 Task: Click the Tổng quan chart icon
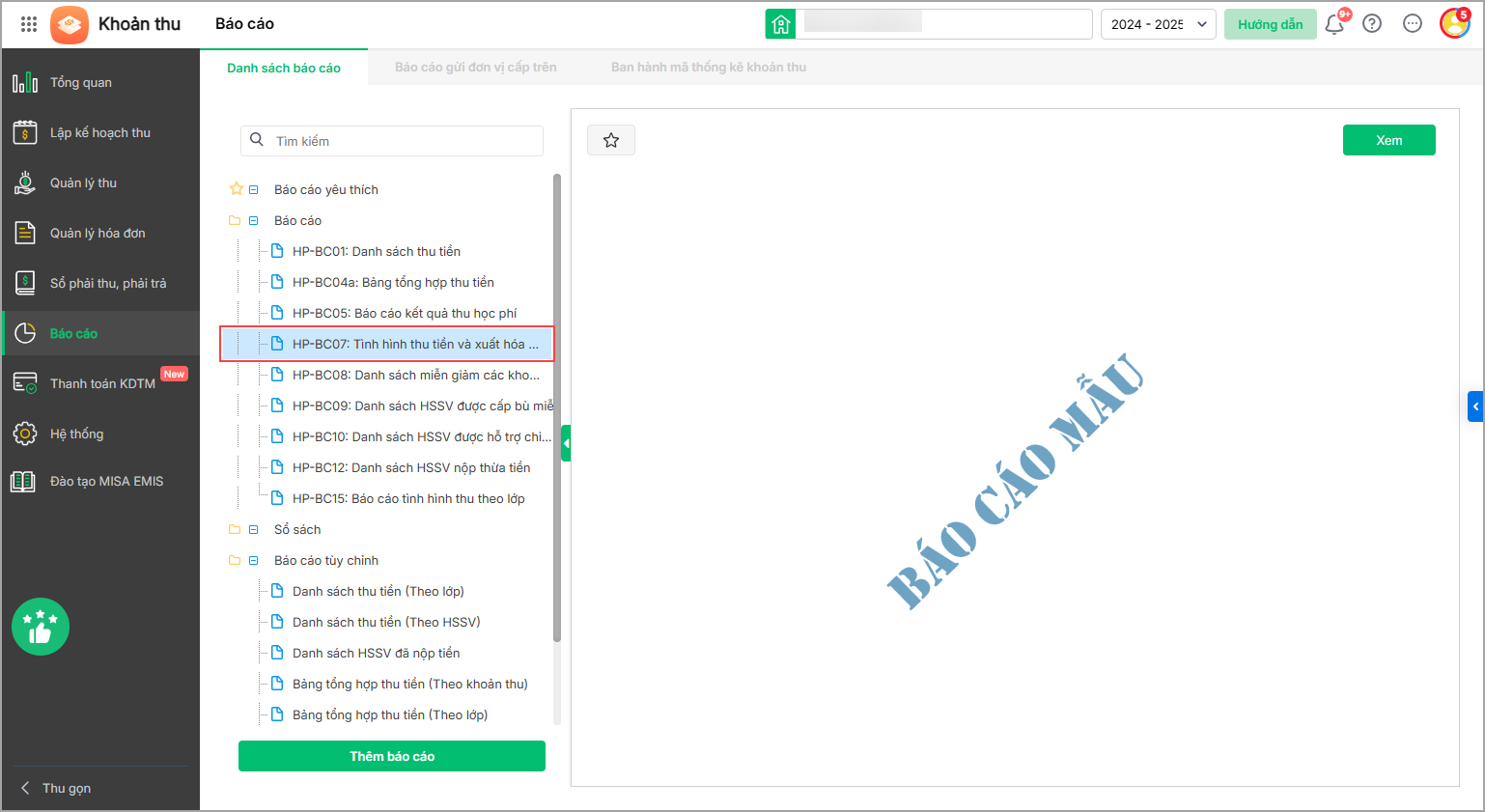[x=25, y=82]
